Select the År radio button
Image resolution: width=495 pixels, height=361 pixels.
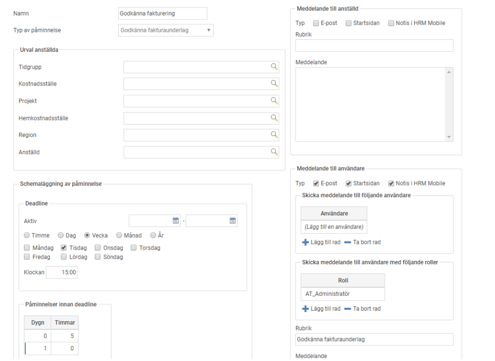tap(153, 235)
